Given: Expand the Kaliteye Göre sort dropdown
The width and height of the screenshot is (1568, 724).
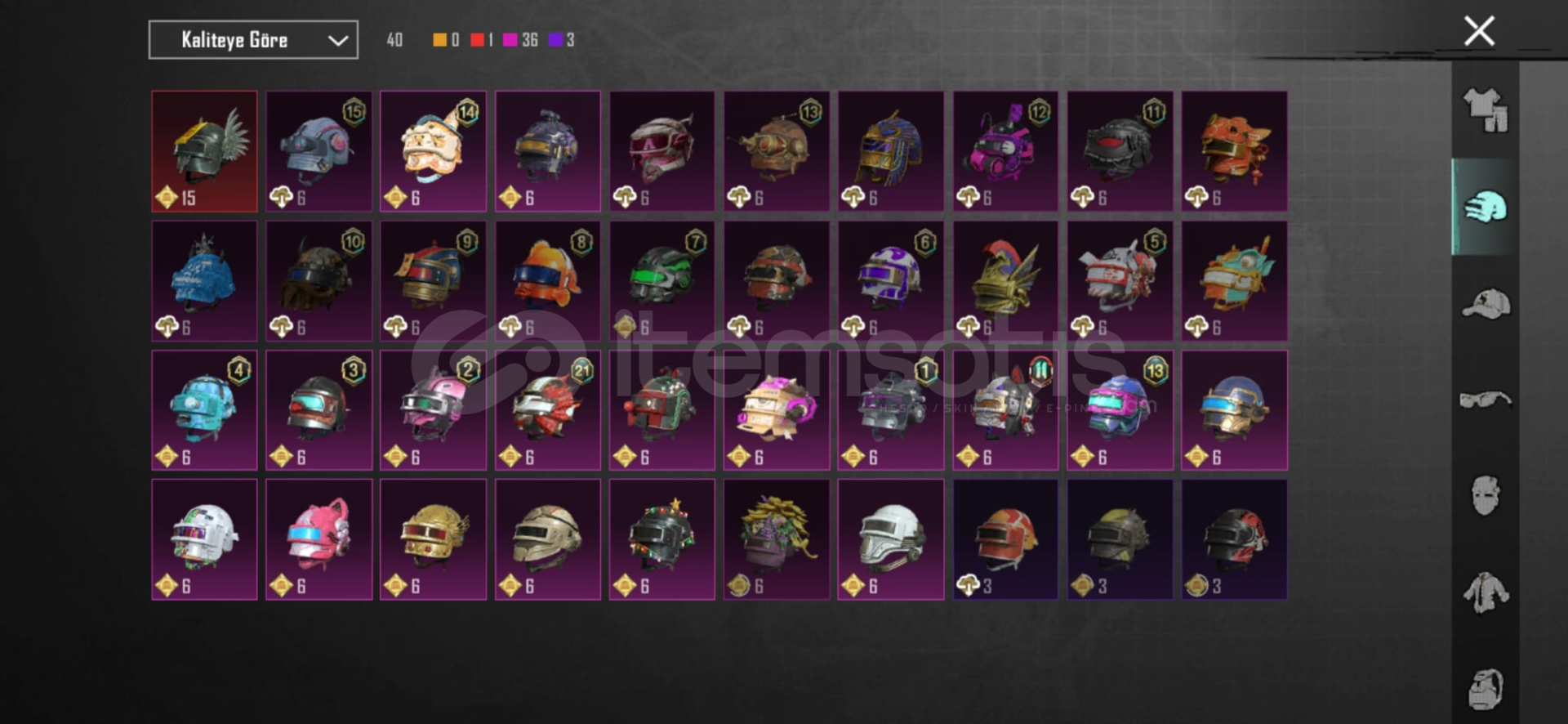Looking at the screenshot, I should (253, 40).
